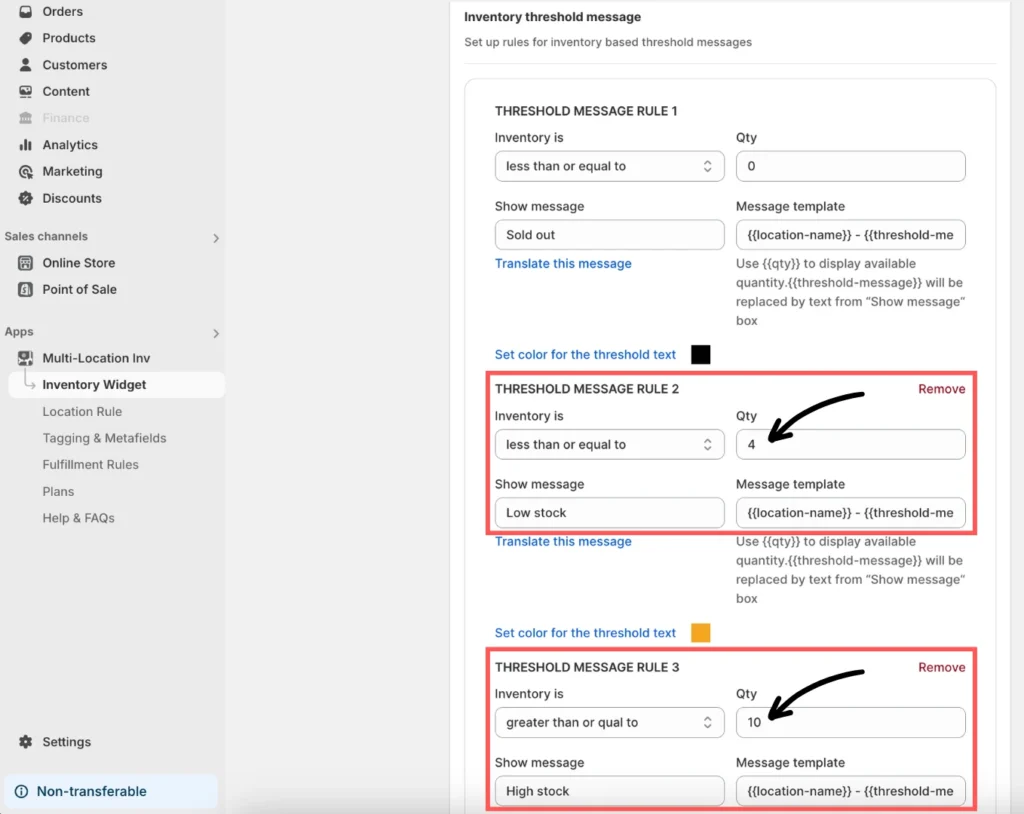The width and height of the screenshot is (1024, 814).
Task: Click Translate this message under Sold out
Action: 563,264
